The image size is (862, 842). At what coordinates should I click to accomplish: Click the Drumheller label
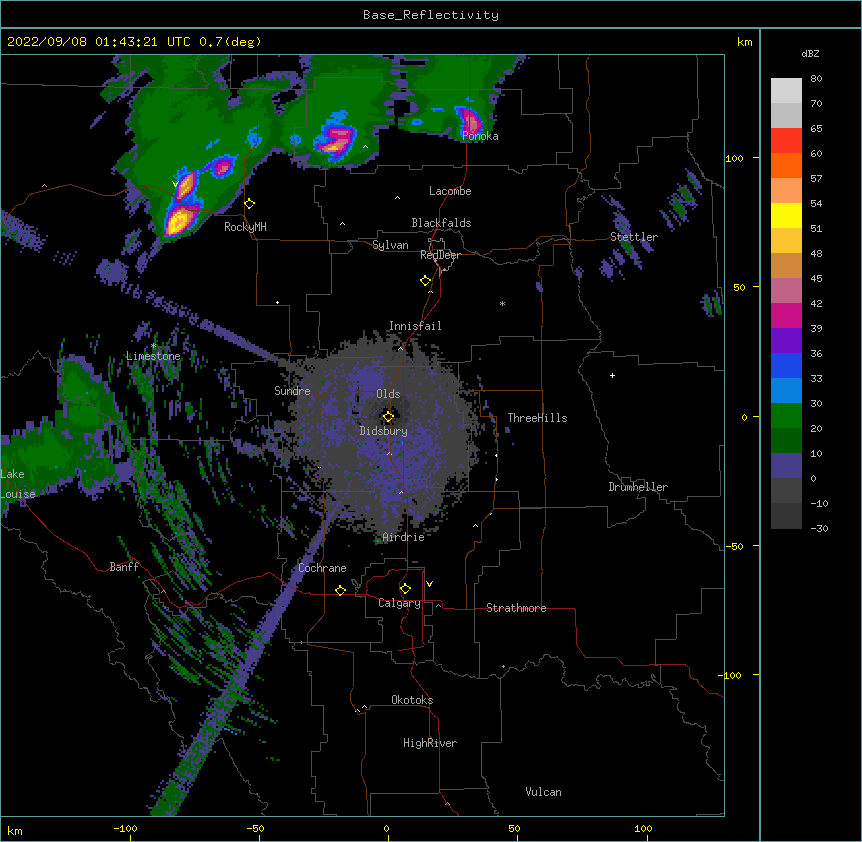[638, 487]
